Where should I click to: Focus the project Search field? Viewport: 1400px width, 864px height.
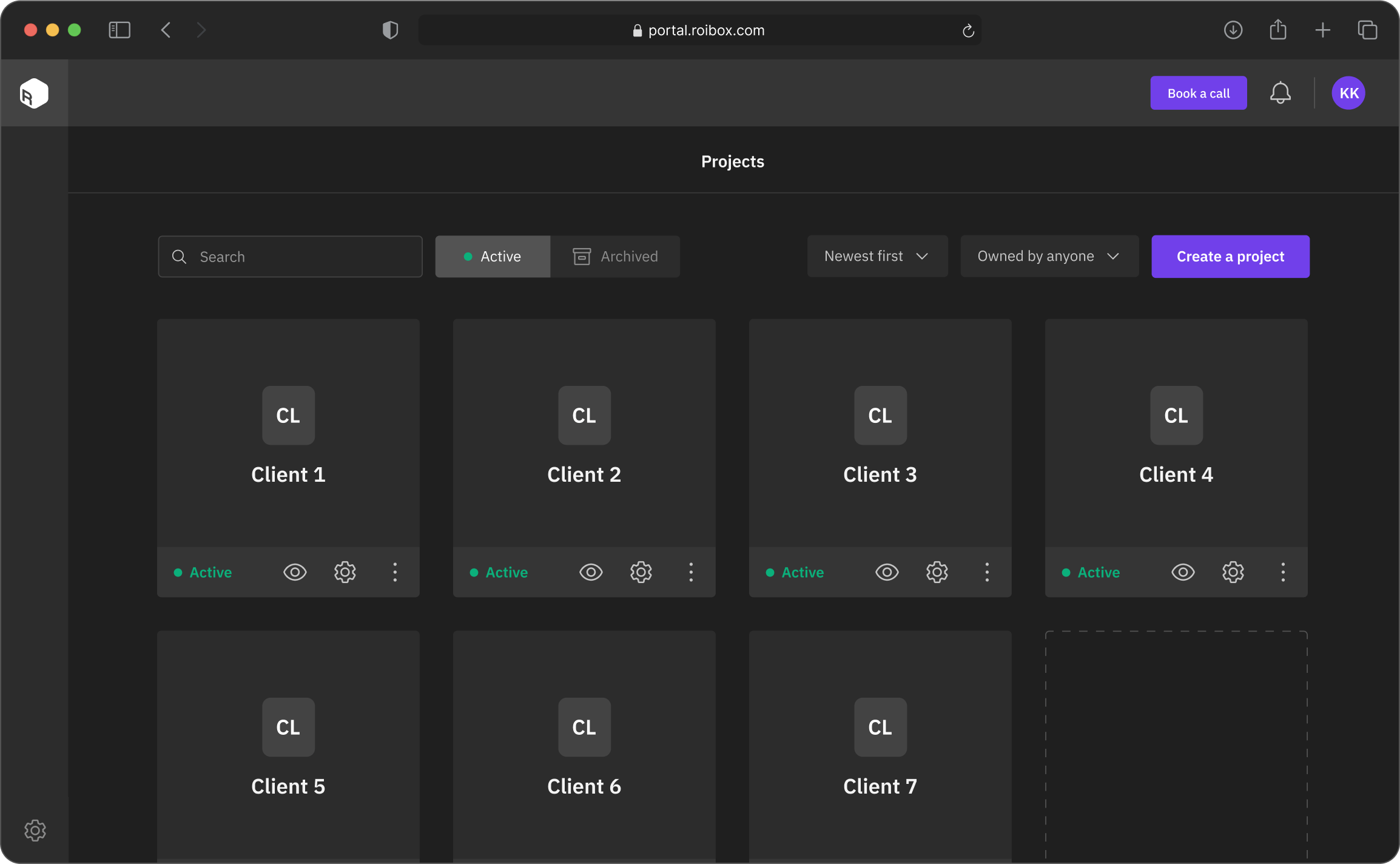[x=290, y=256]
